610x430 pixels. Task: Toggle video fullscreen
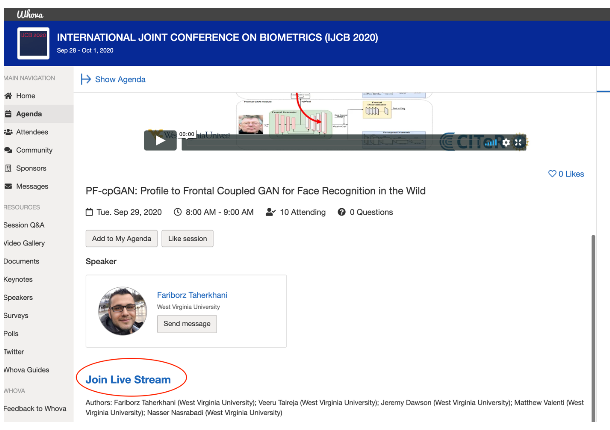[x=518, y=142]
